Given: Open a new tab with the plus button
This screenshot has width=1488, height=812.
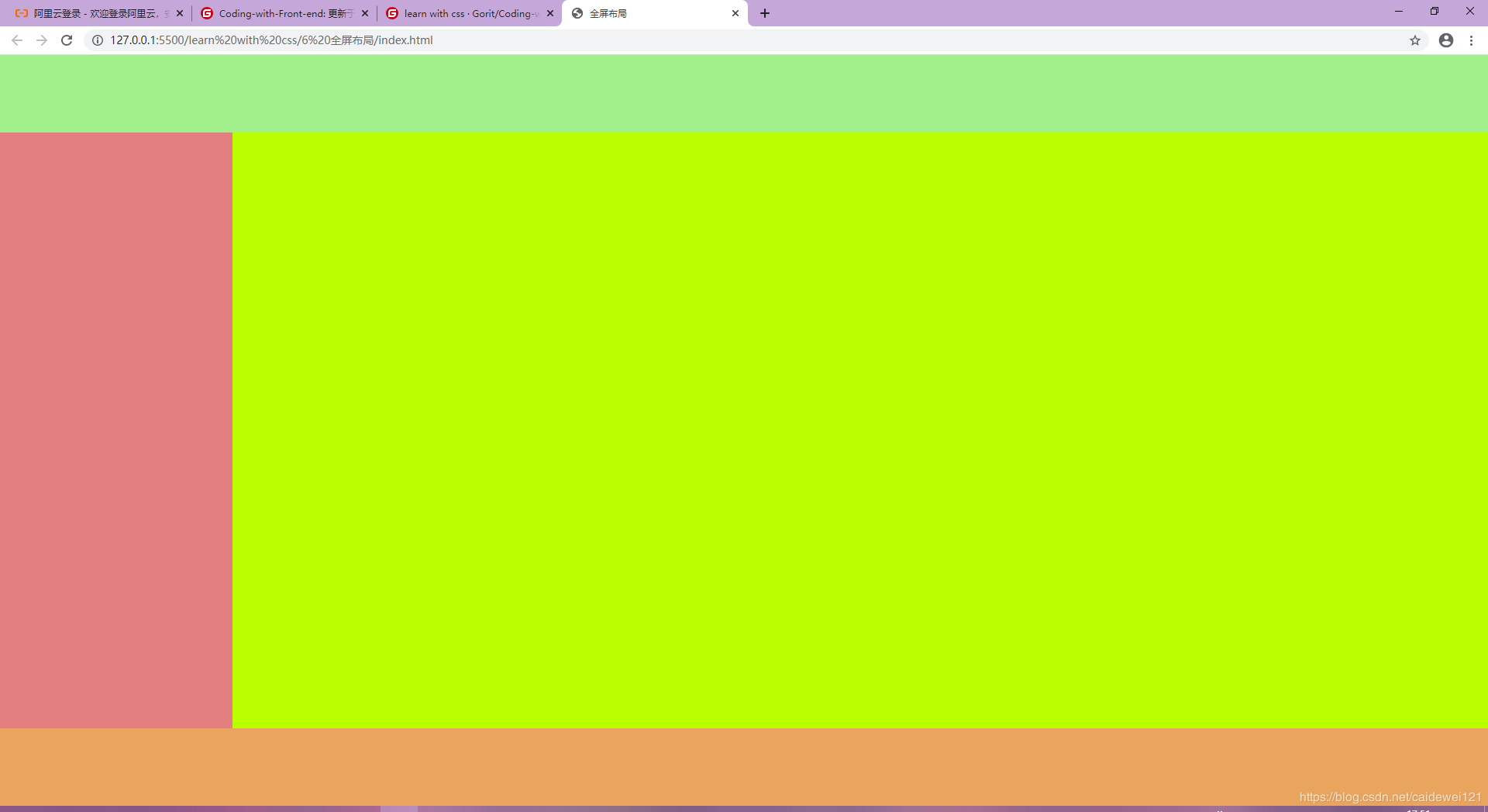Looking at the screenshot, I should pyautogui.click(x=765, y=13).
